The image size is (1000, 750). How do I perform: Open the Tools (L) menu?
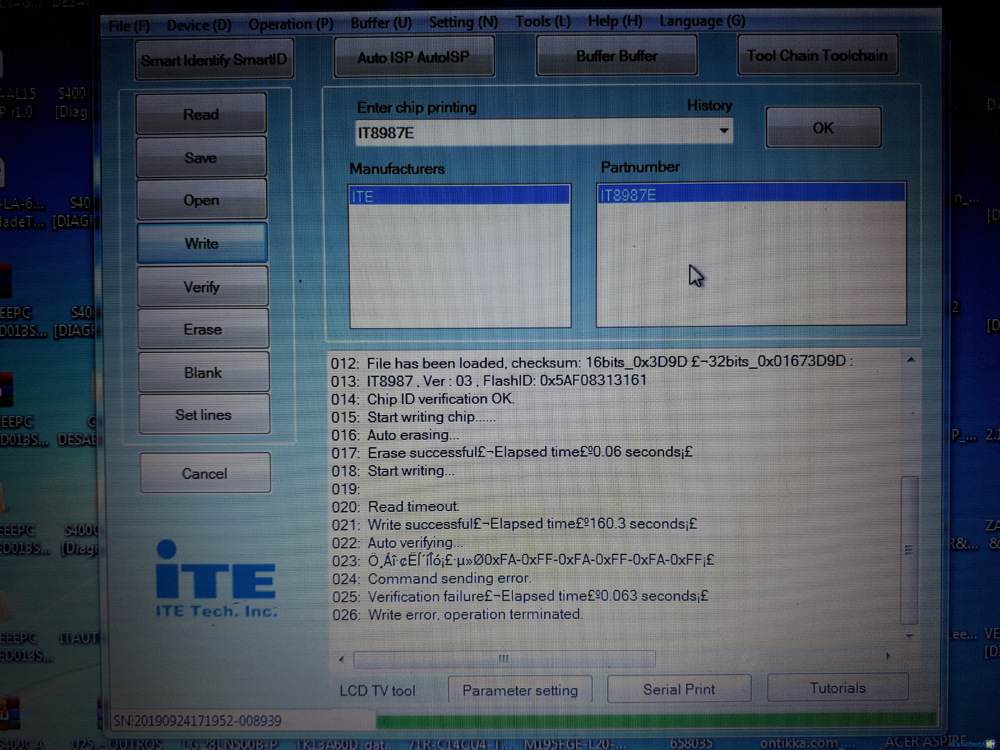click(x=543, y=22)
